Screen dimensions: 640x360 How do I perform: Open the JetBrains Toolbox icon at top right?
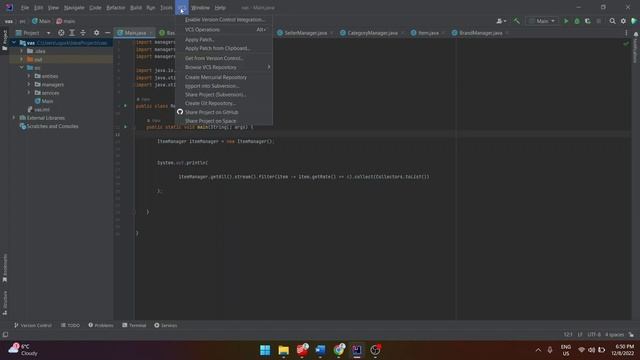point(634,21)
